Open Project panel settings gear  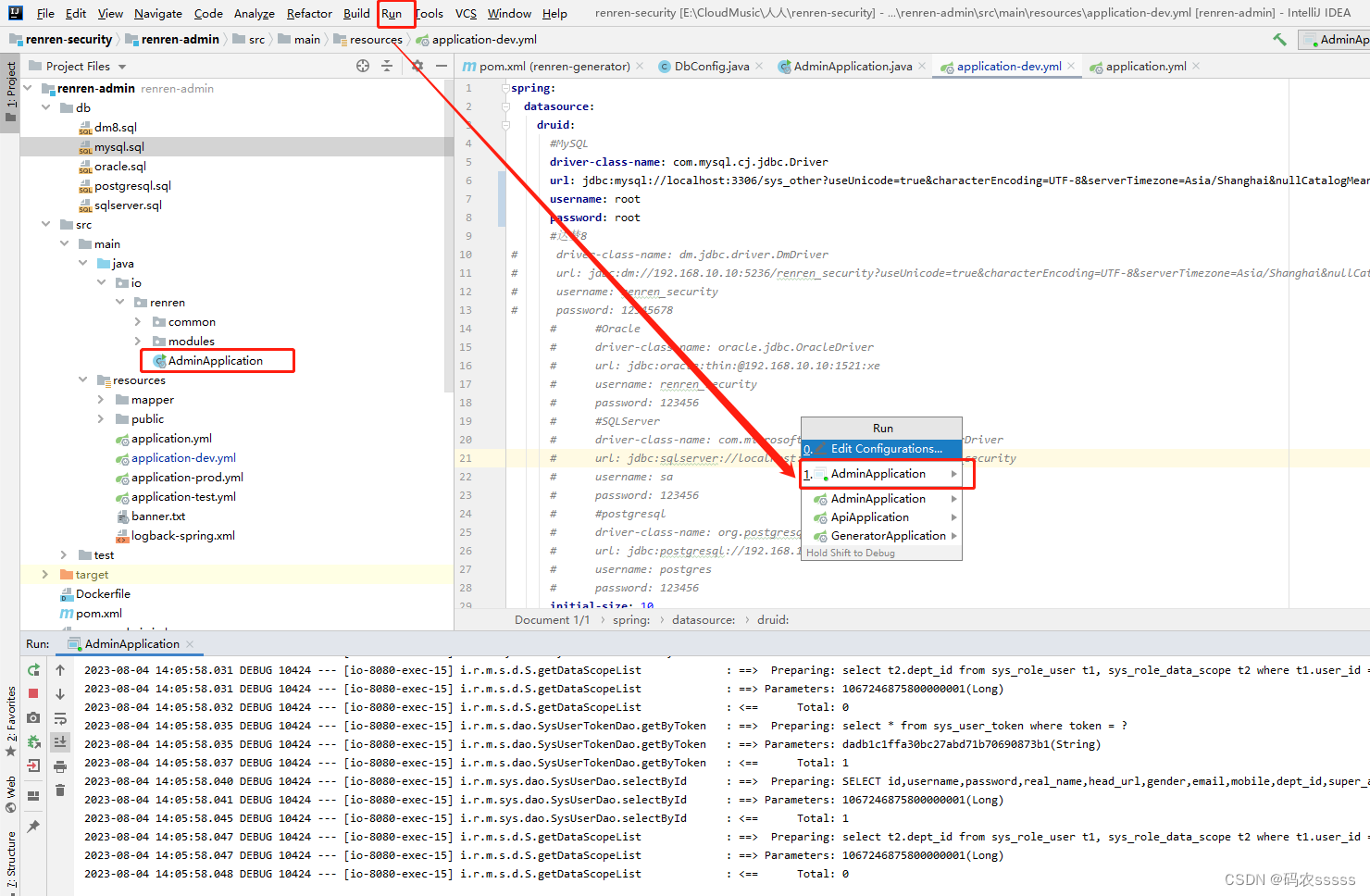(x=417, y=66)
